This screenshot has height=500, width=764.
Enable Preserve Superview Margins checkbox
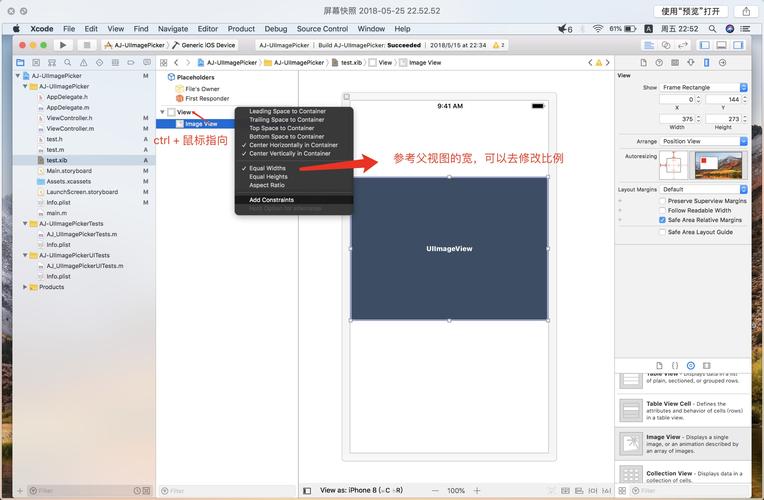662,201
